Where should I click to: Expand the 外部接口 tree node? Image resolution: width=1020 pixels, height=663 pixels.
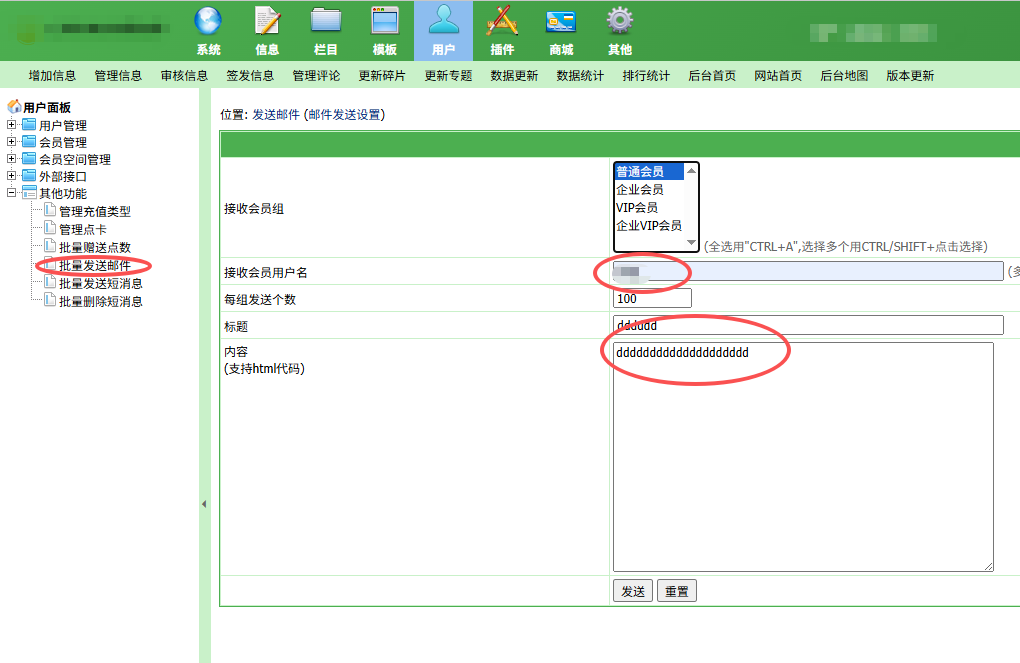11,176
